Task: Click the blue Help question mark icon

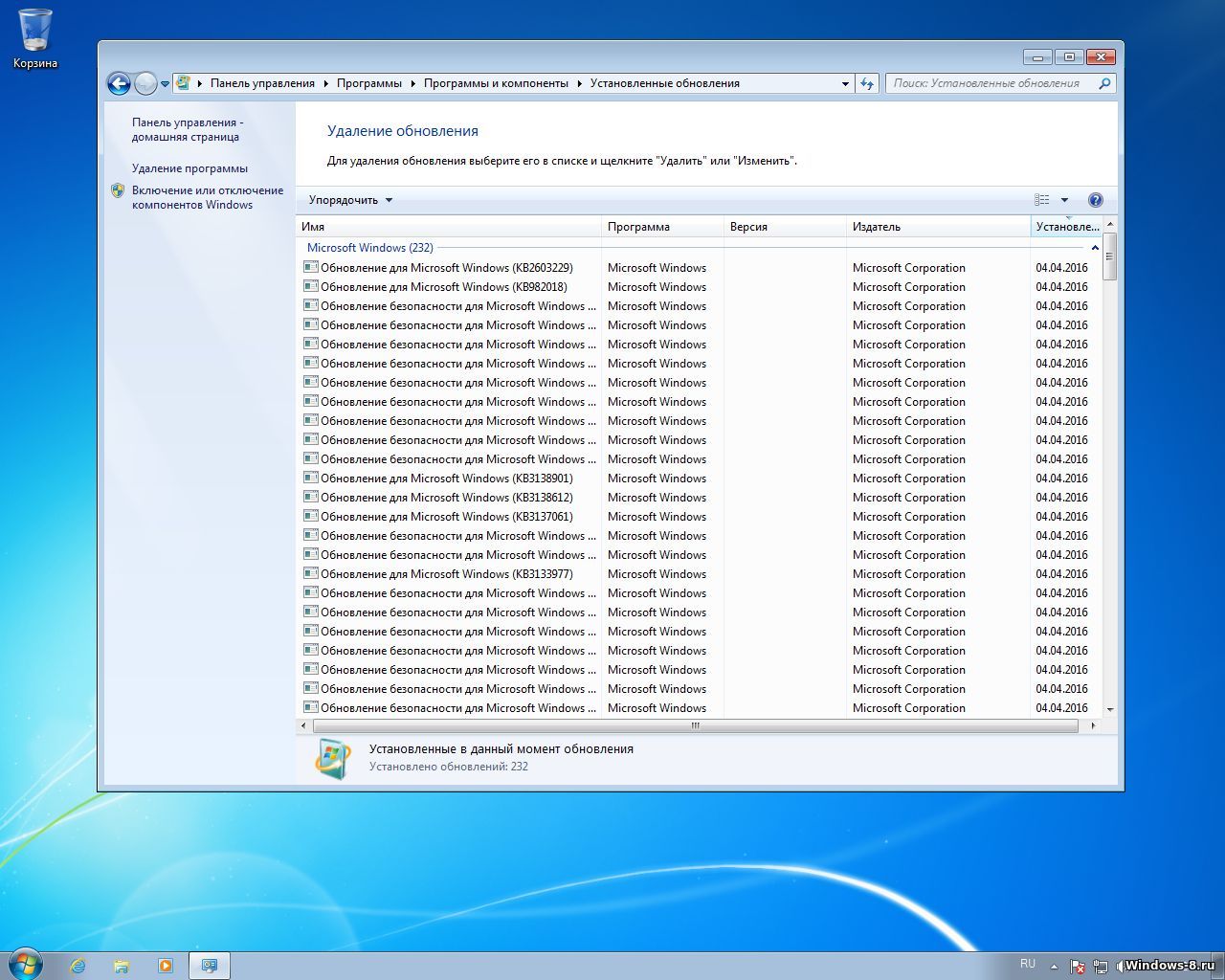Action: click(1096, 200)
